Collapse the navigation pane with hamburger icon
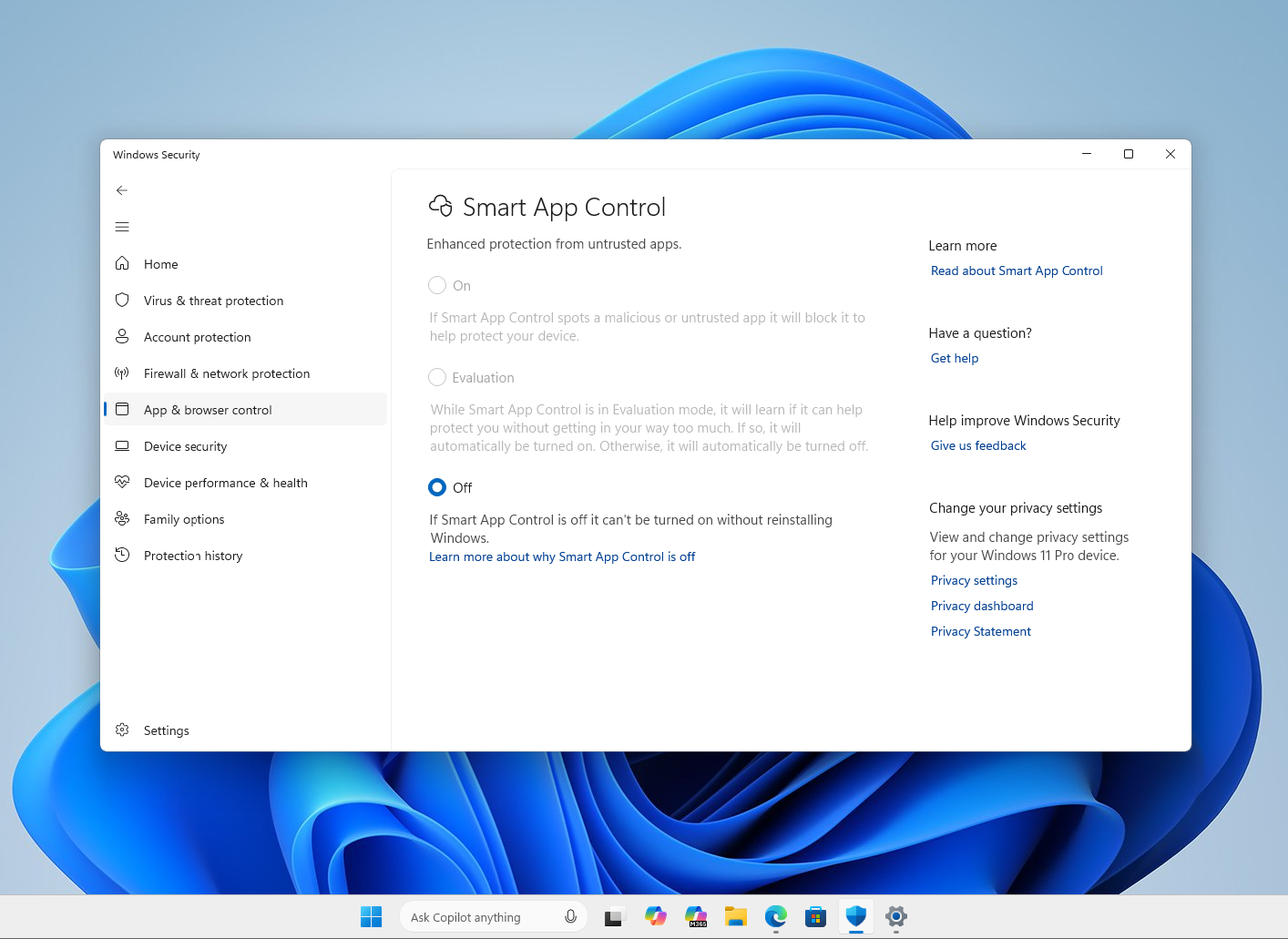 pyautogui.click(x=122, y=227)
